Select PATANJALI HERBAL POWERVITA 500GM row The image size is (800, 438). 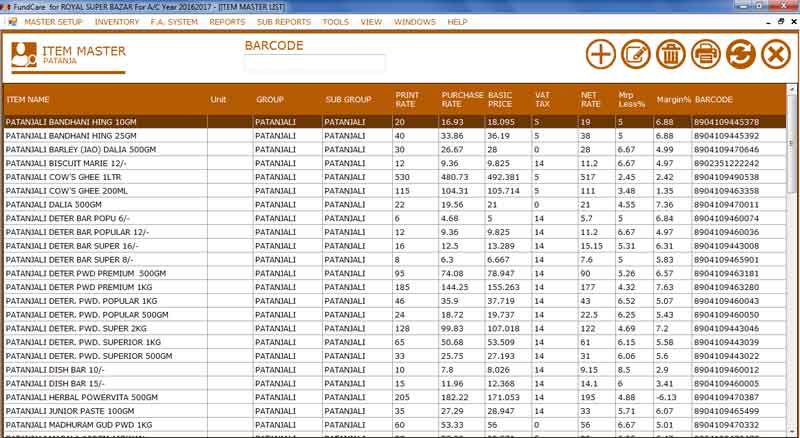394,398
